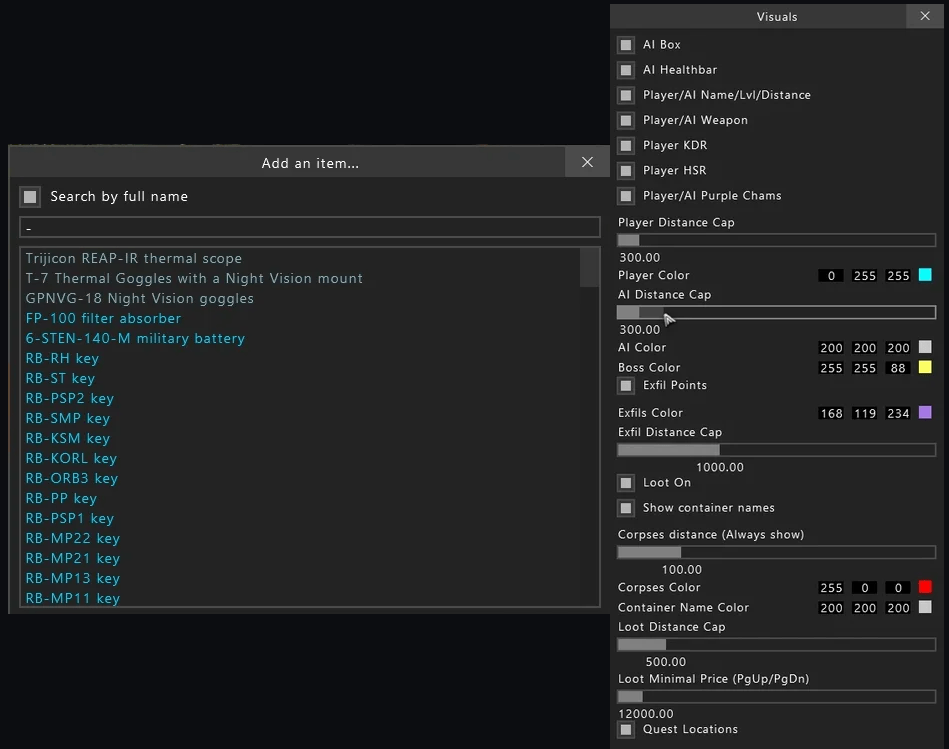The image size is (949, 749).
Task: Adjust Loot Distance Cap slider
Action: pyautogui.click(x=777, y=645)
